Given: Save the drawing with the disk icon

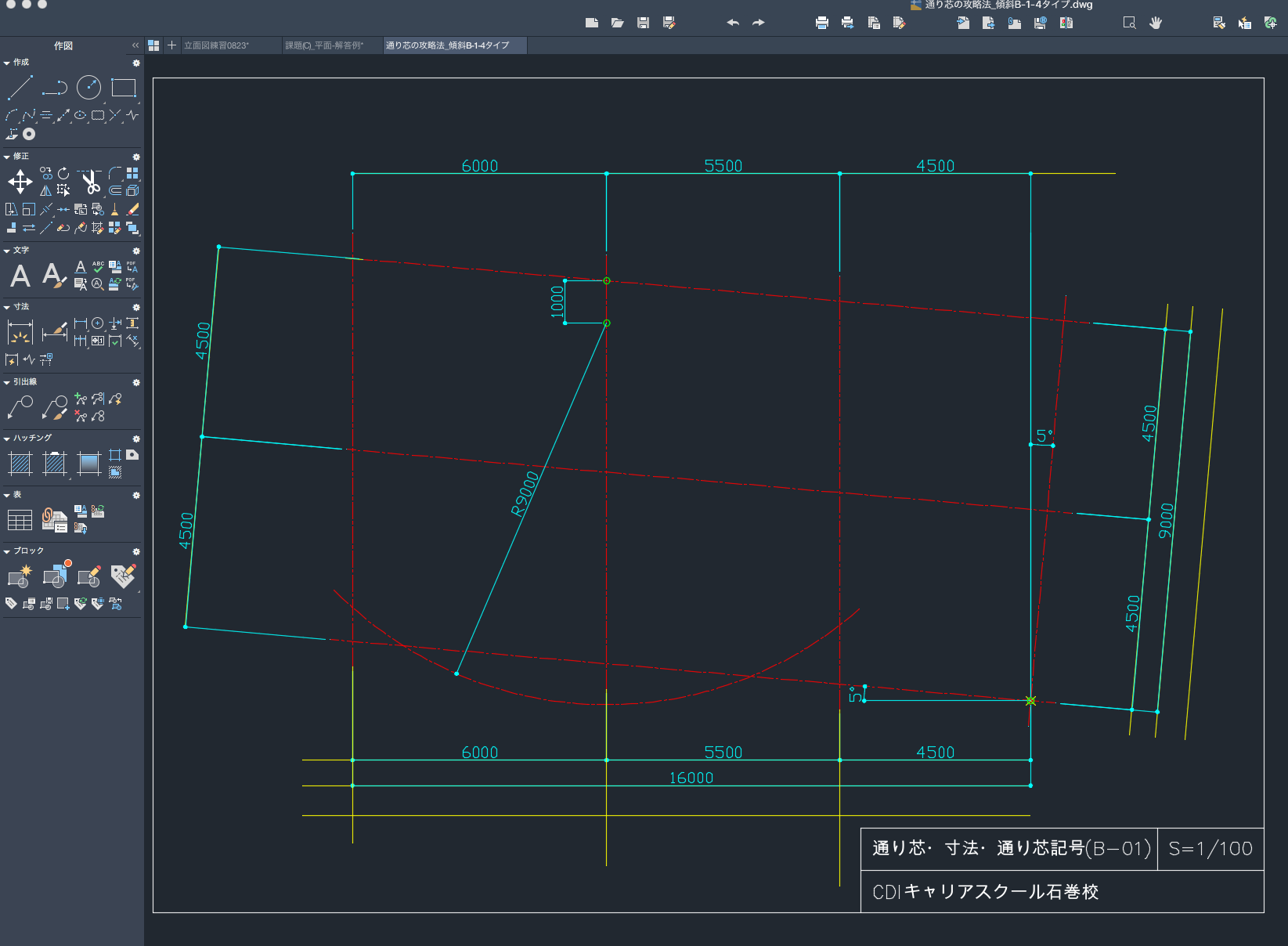Looking at the screenshot, I should click(x=643, y=23).
